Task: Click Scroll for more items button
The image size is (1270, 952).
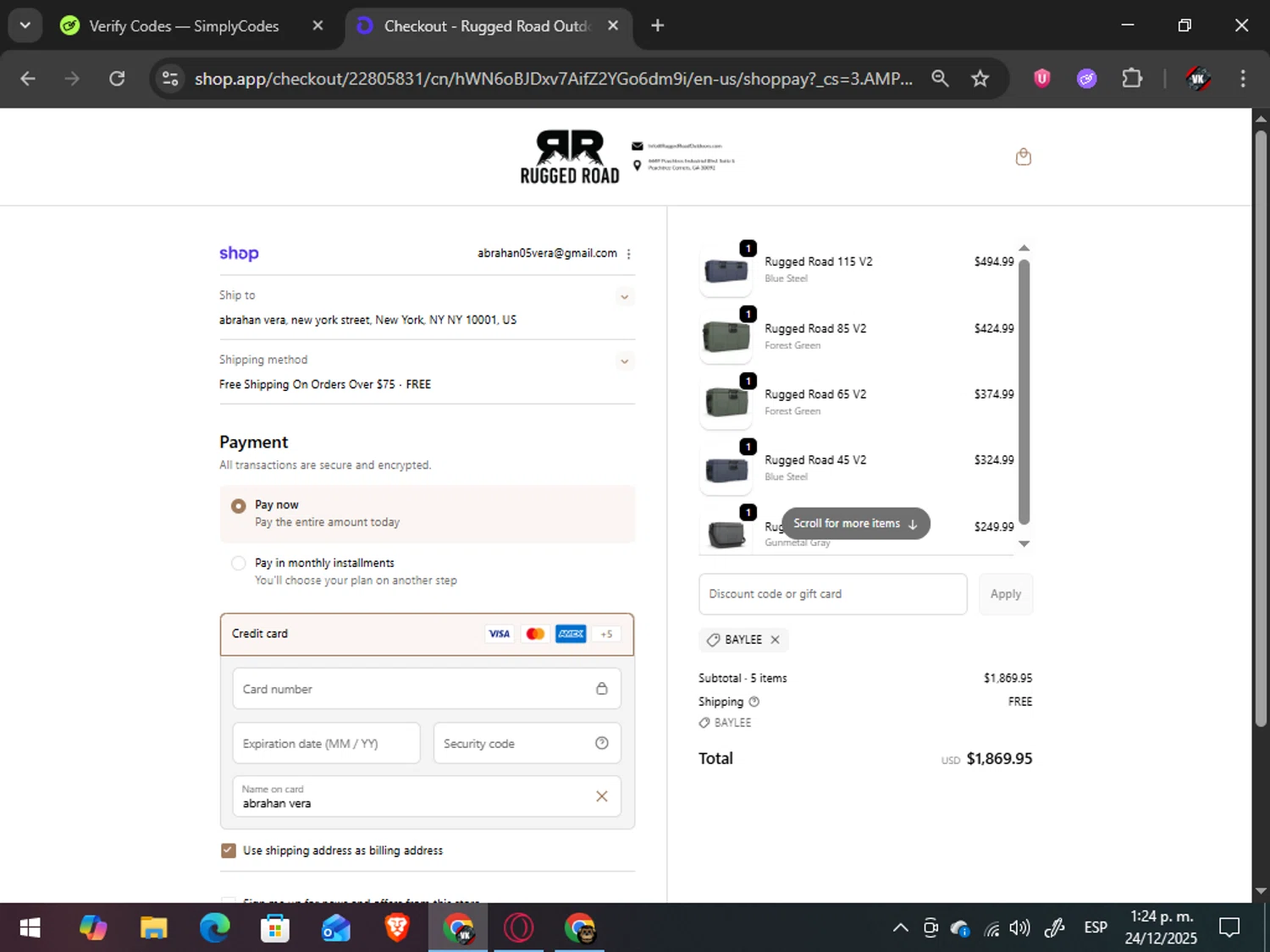Action: [855, 523]
